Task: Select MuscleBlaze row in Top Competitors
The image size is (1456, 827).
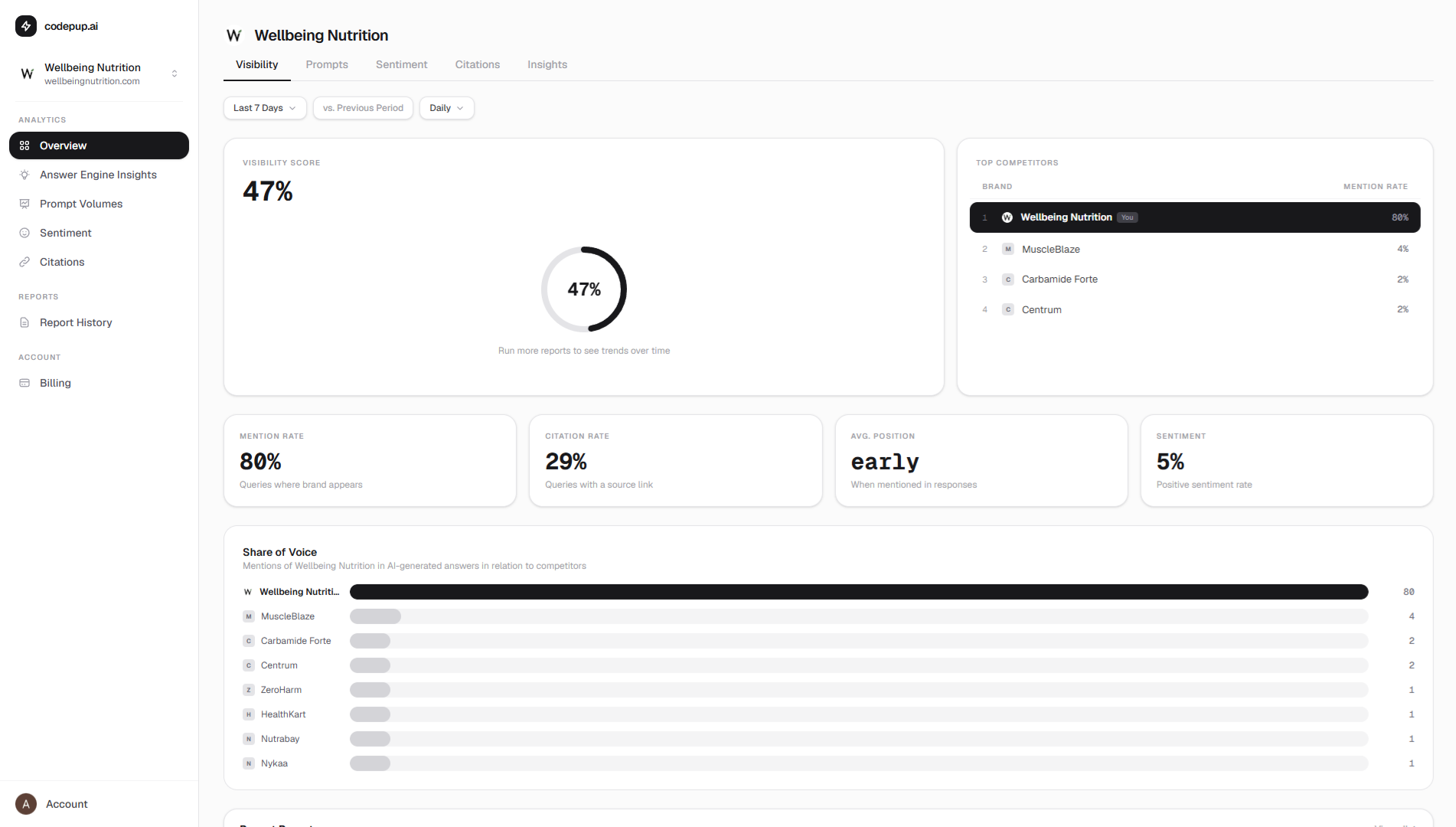Action: pyautogui.click(x=1194, y=249)
